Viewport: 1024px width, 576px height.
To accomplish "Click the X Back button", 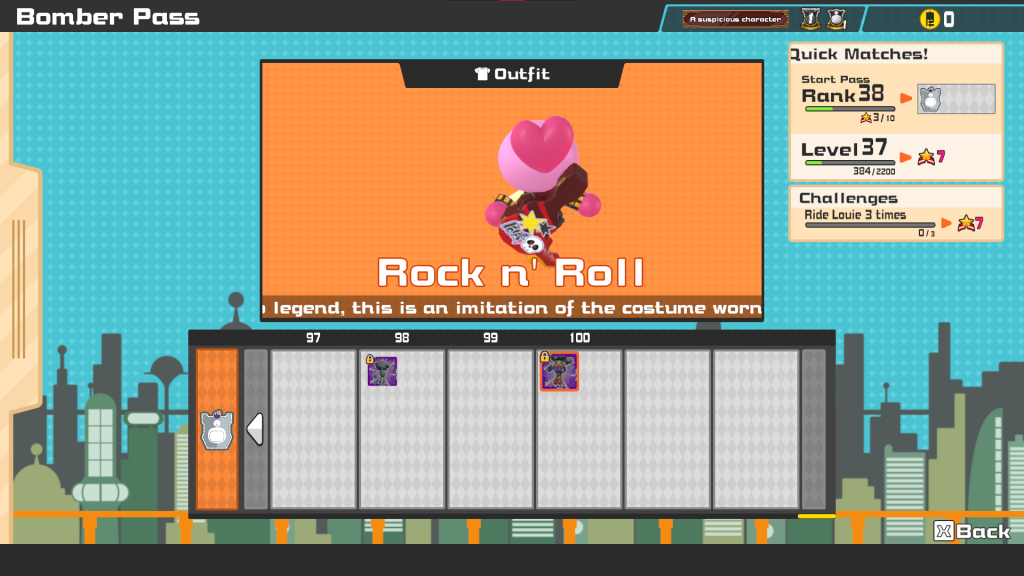I will coord(971,531).
